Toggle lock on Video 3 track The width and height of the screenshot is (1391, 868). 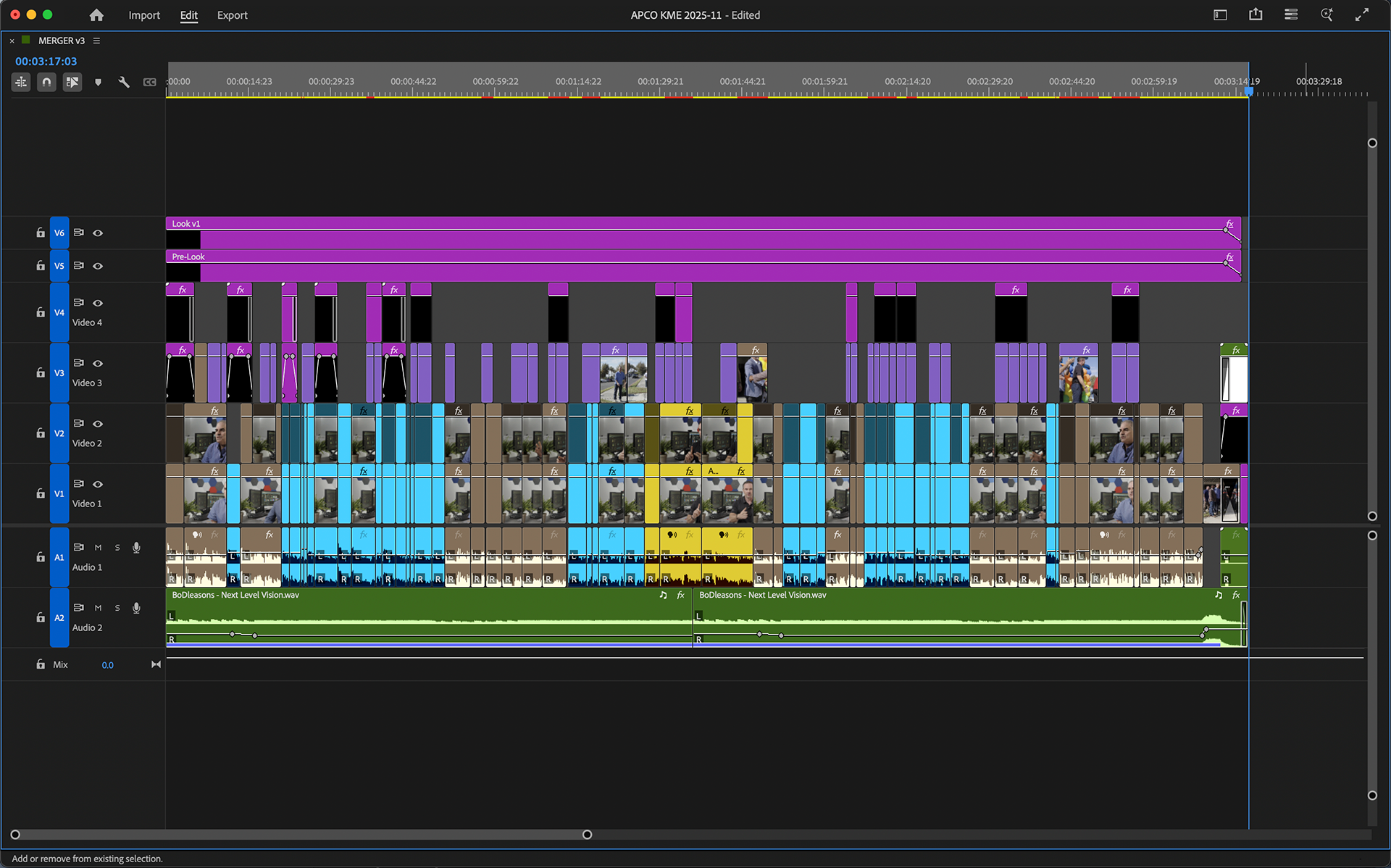[x=41, y=372]
